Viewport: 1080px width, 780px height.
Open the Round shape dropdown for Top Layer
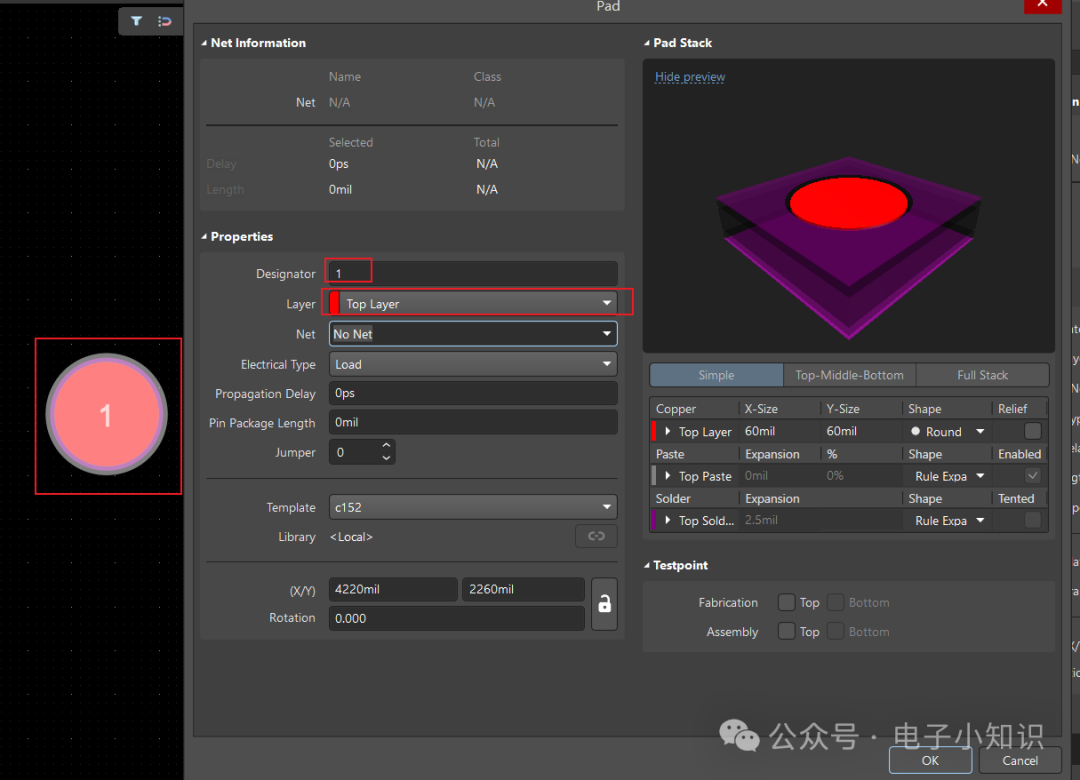(x=948, y=431)
